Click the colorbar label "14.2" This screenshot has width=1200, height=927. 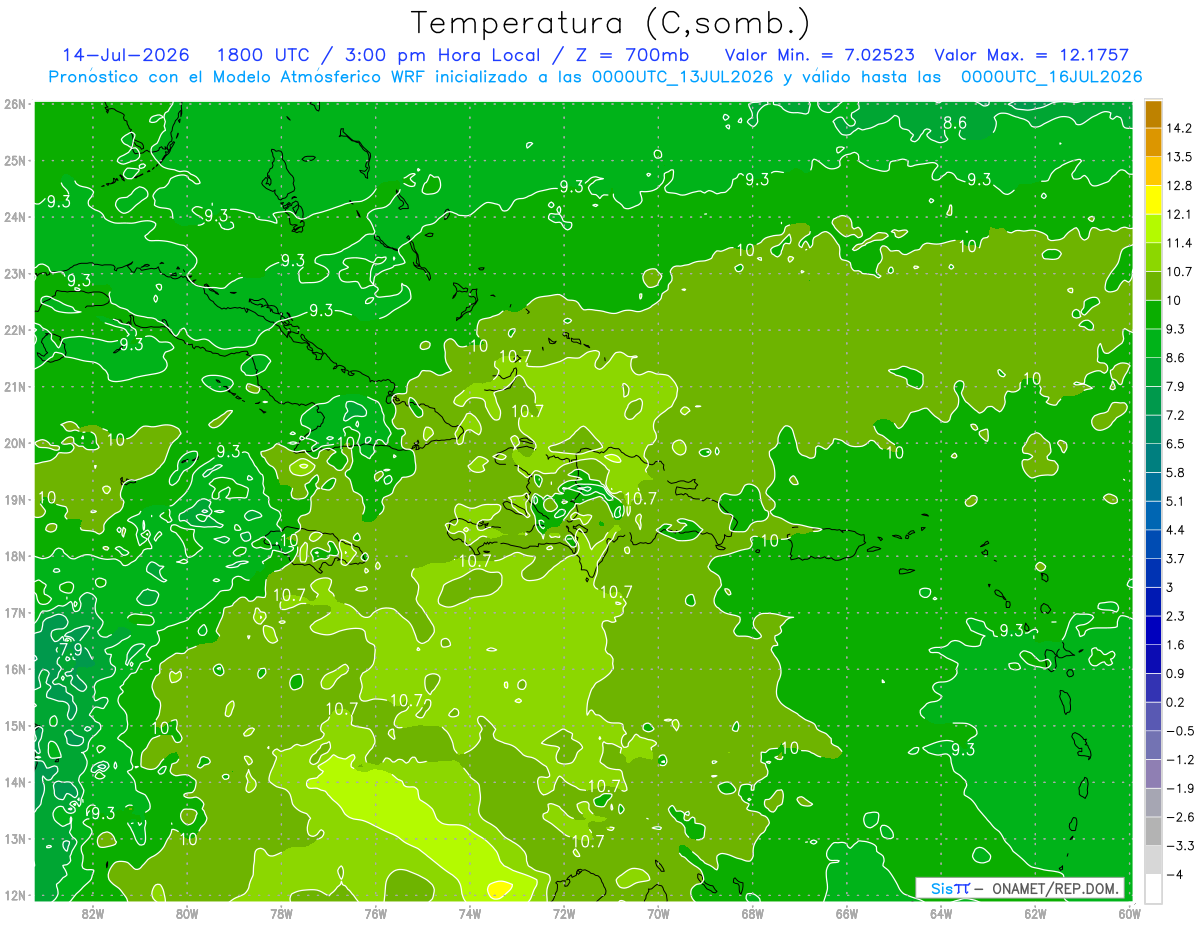pos(1179,128)
